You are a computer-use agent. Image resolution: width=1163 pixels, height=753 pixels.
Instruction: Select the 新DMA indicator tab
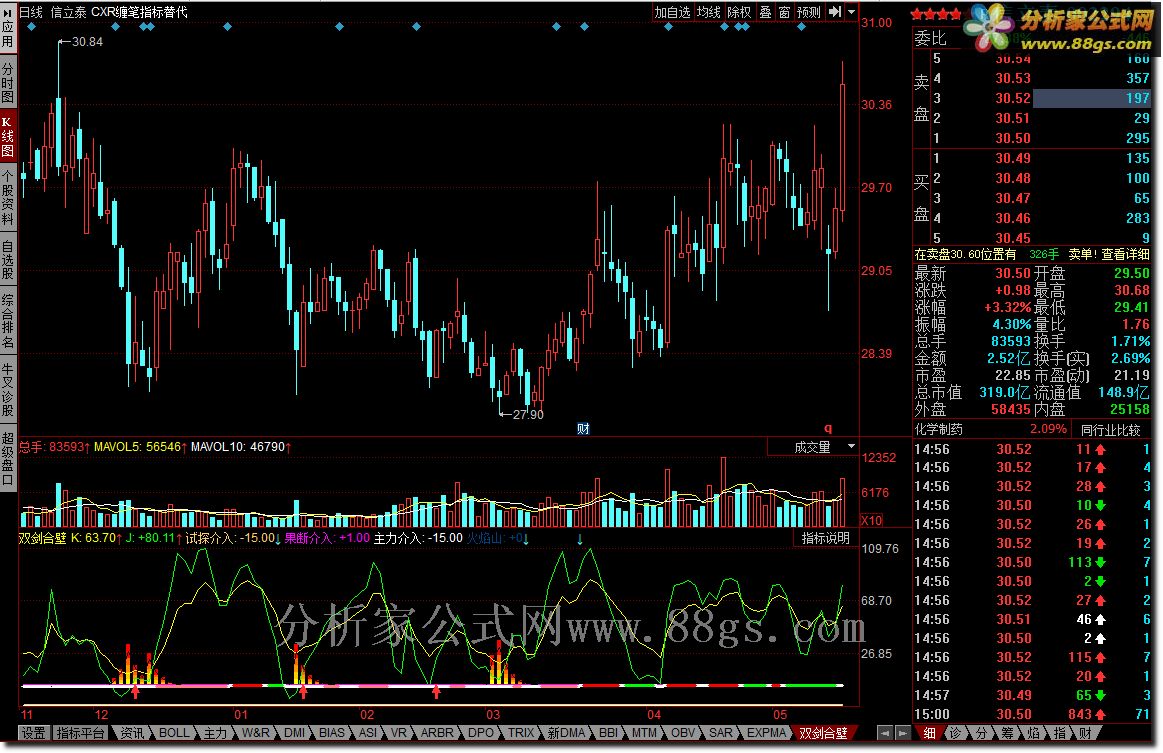566,733
